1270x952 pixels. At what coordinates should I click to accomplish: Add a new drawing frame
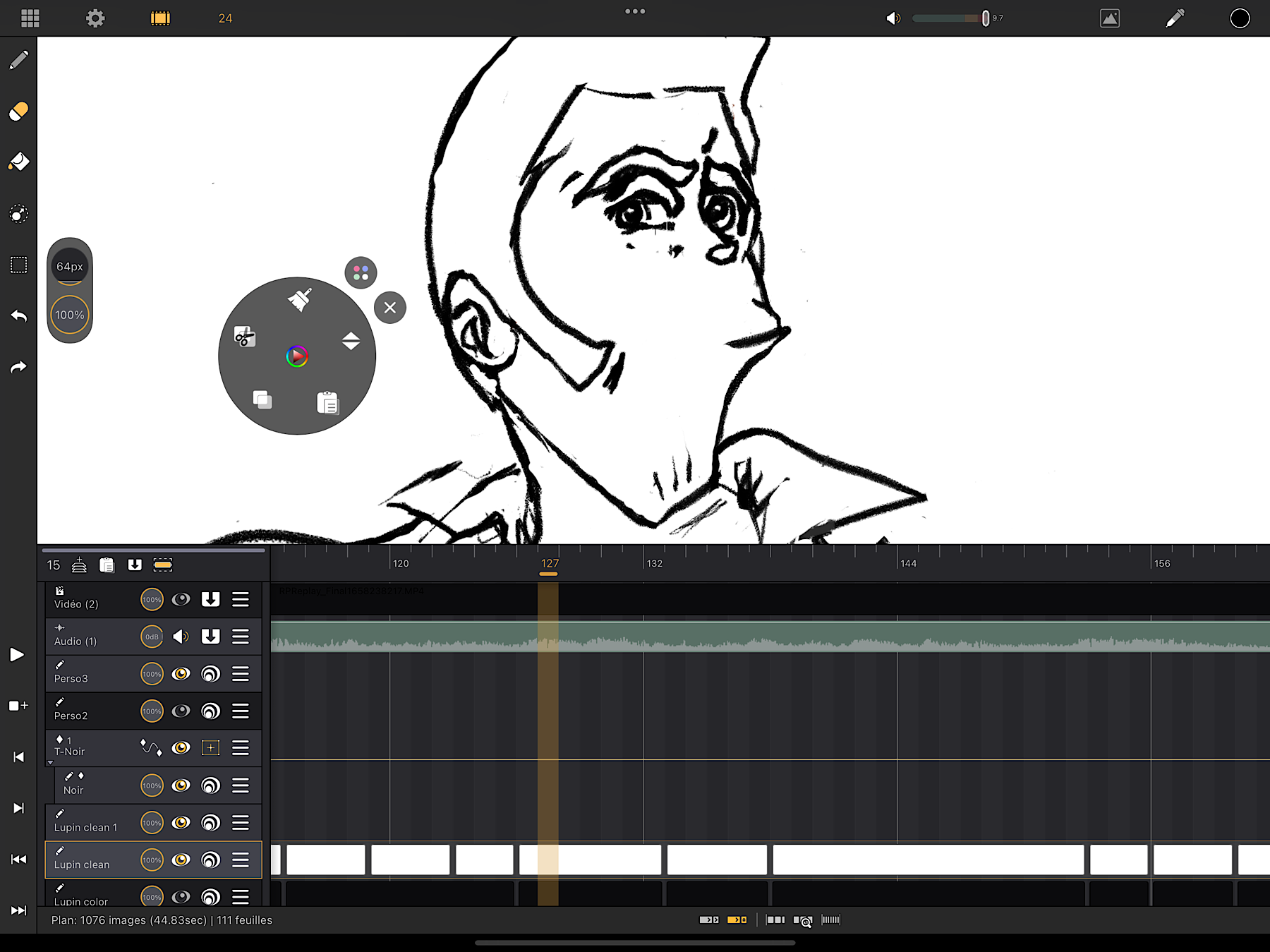tap(18, 706)
